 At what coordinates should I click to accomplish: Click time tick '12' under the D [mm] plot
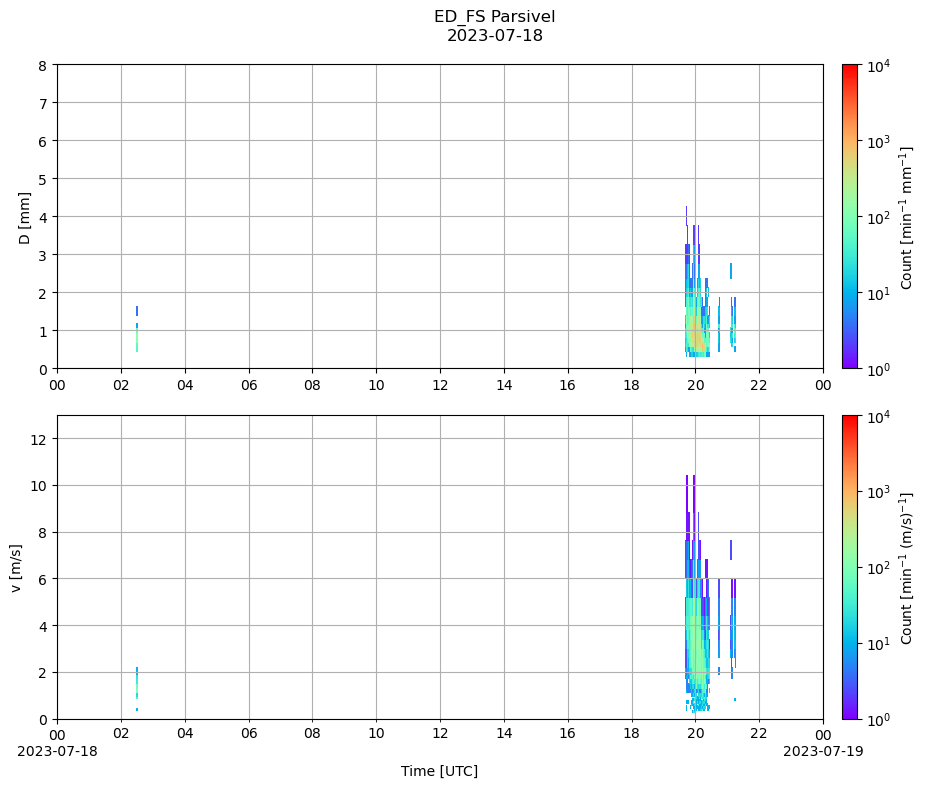[440, 385]
